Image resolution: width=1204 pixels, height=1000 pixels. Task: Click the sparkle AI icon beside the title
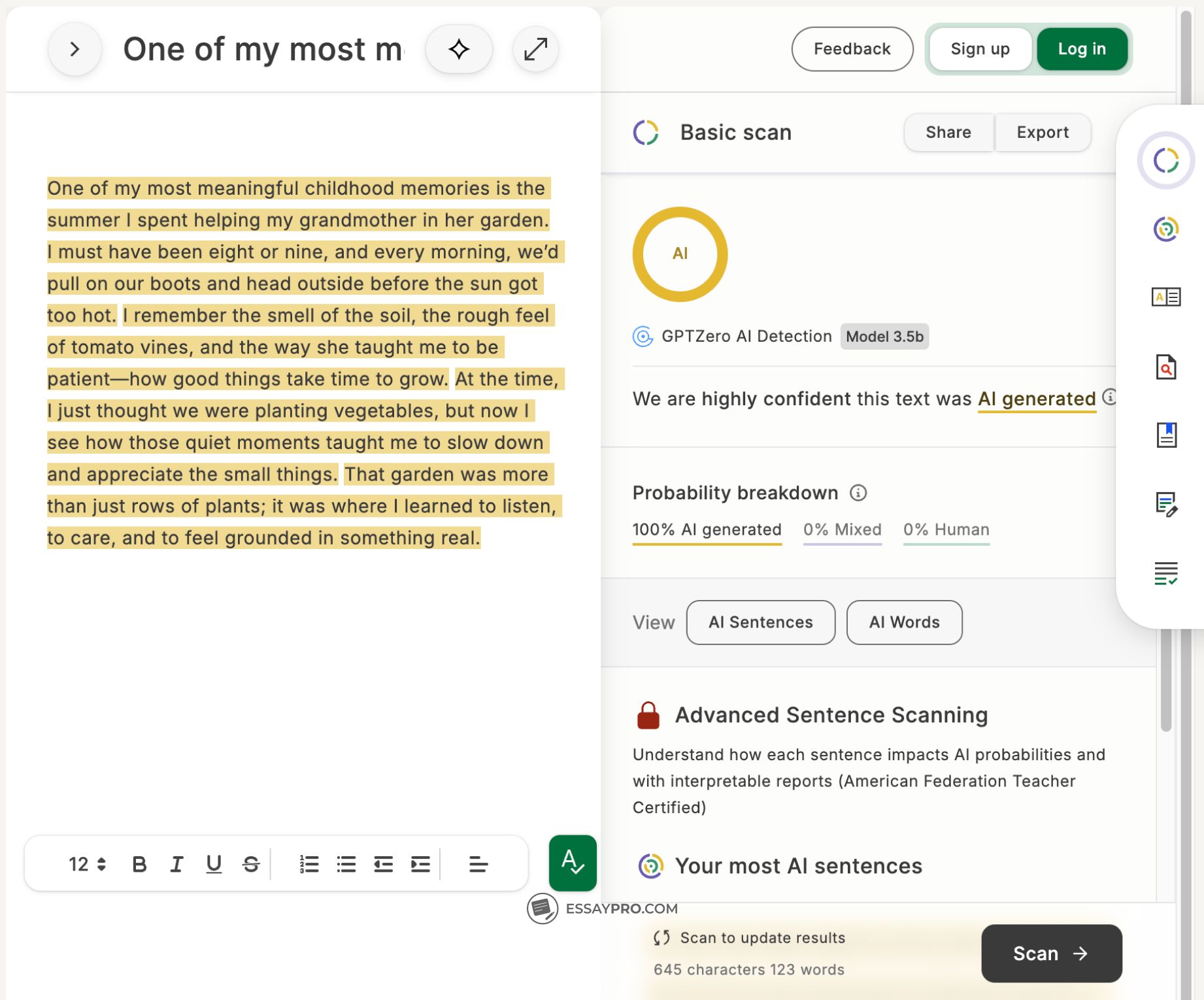pos(458,49)
